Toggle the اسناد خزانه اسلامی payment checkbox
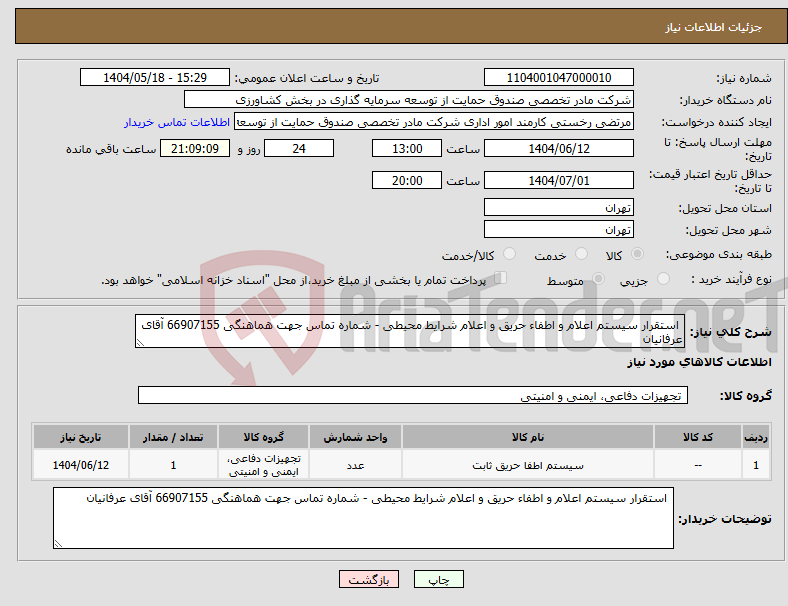Screen dimensions: 788x606 pyautogui.click(x=501, y=278)
